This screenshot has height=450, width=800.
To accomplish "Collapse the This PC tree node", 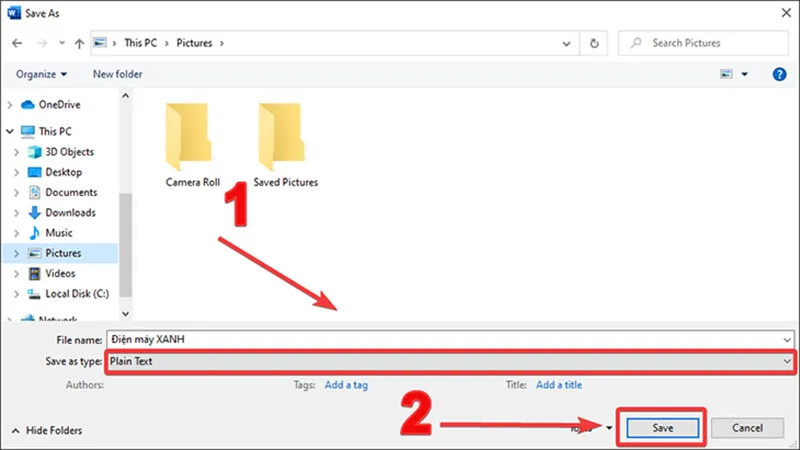I will pyautogui.click(x=10, y=132).
